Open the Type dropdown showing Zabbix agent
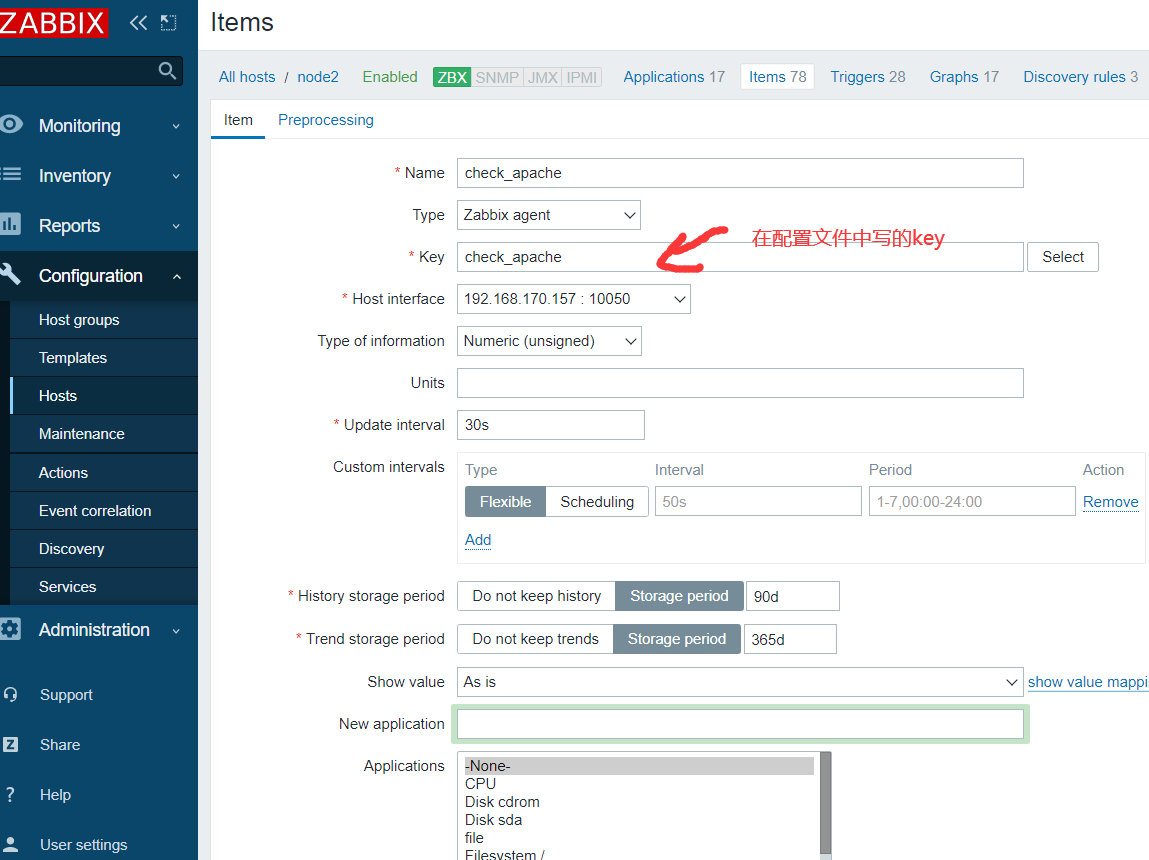The width and height of the screenshot is (1149, 860). 549,215
